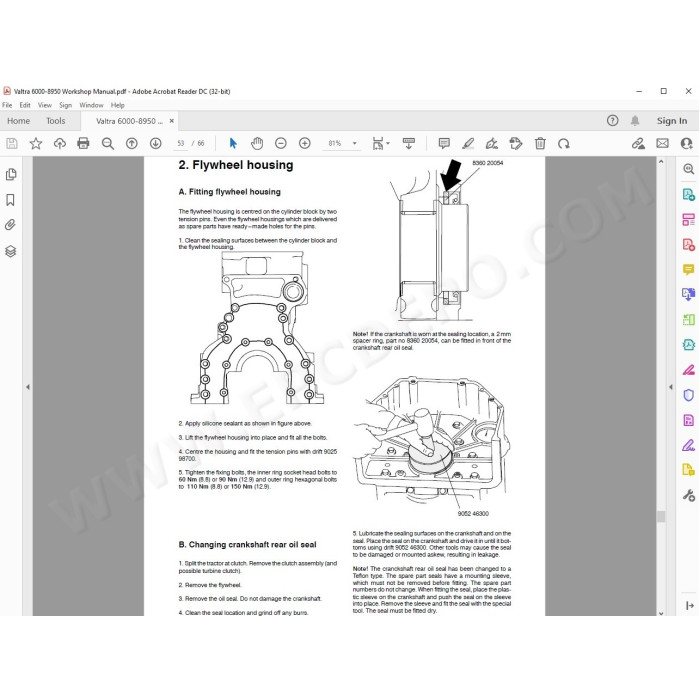
Task: Open the View menu
Action: click(45, 105)
